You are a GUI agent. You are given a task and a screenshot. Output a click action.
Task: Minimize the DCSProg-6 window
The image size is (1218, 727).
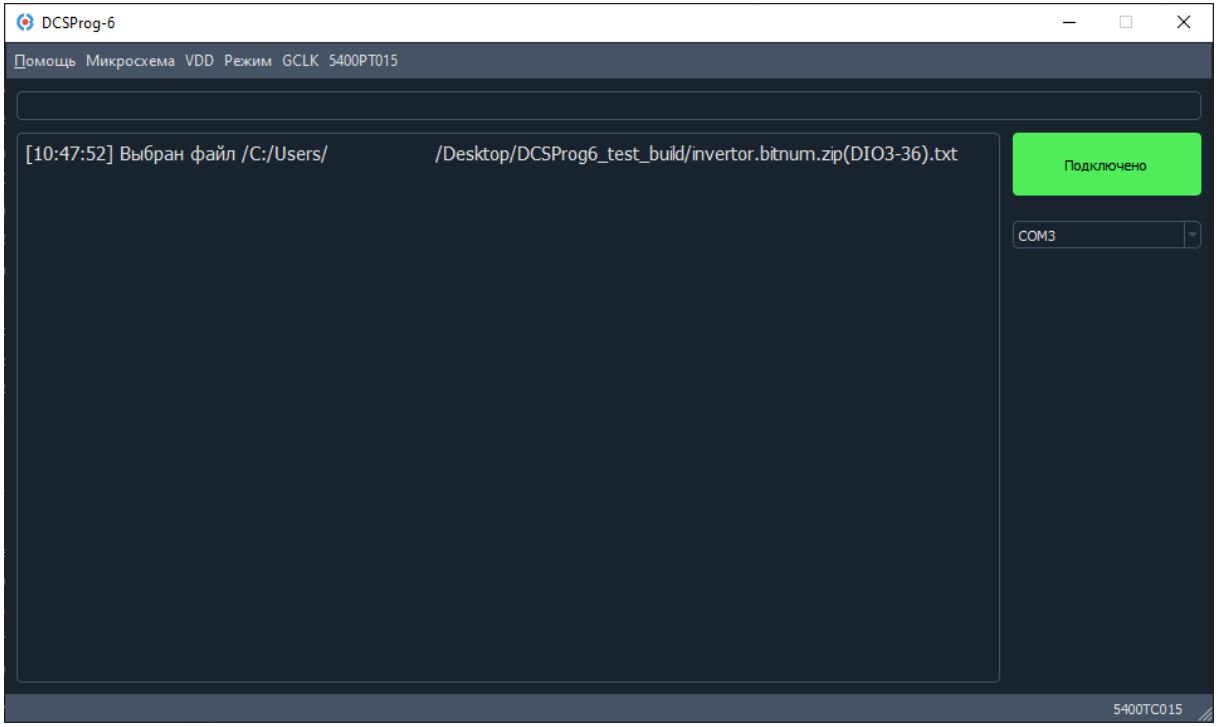click(1069, 21)
